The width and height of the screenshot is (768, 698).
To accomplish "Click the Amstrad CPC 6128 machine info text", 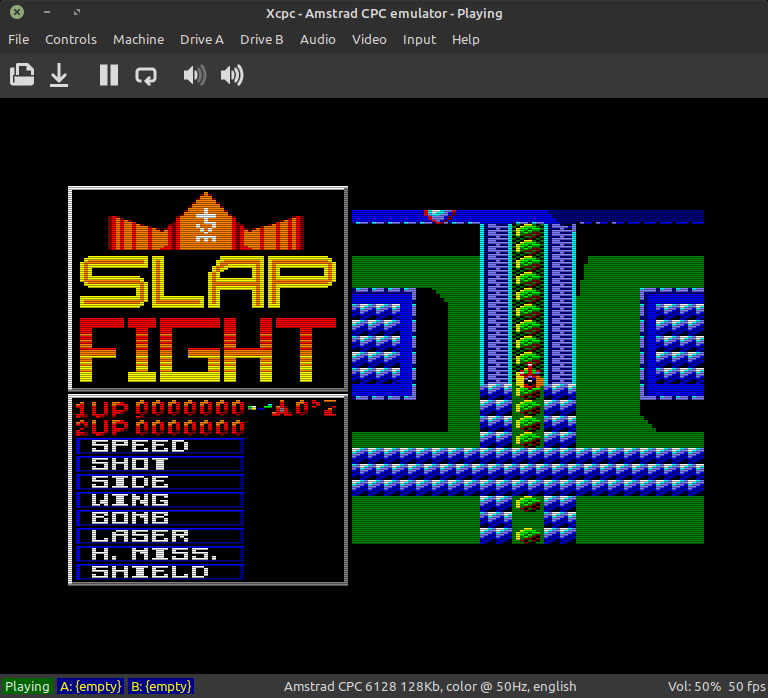I will pos(430,686).
